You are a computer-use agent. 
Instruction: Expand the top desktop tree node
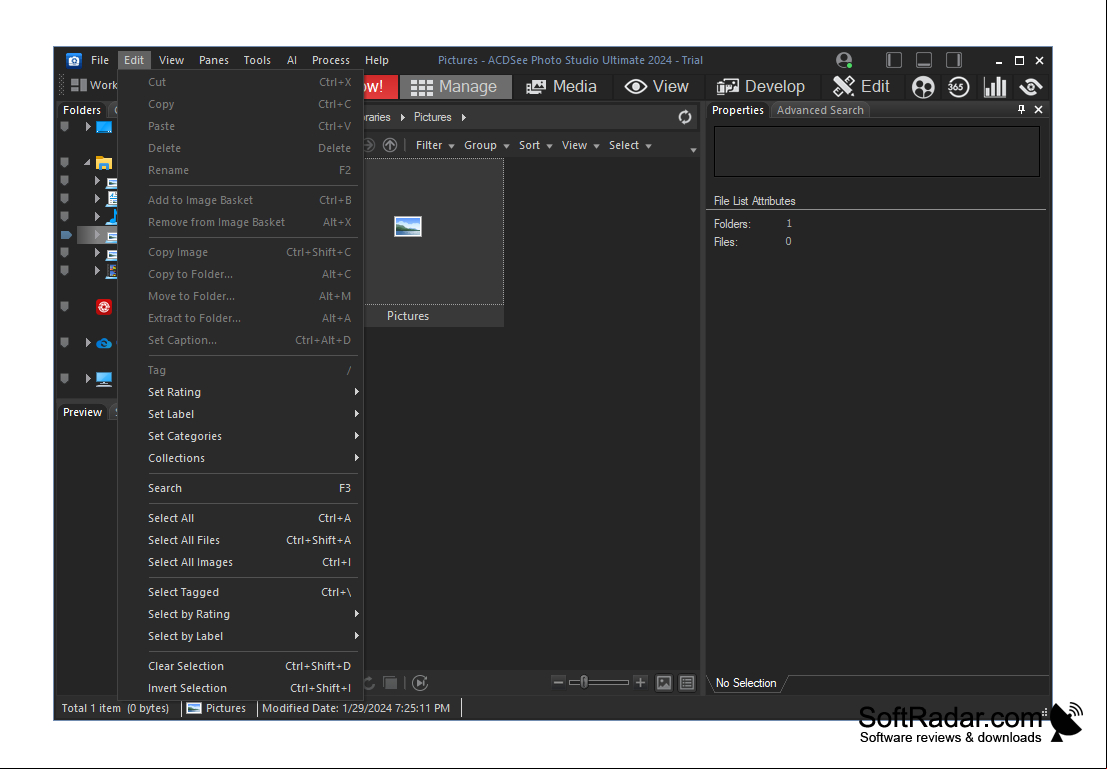click(x=88, y=127)
